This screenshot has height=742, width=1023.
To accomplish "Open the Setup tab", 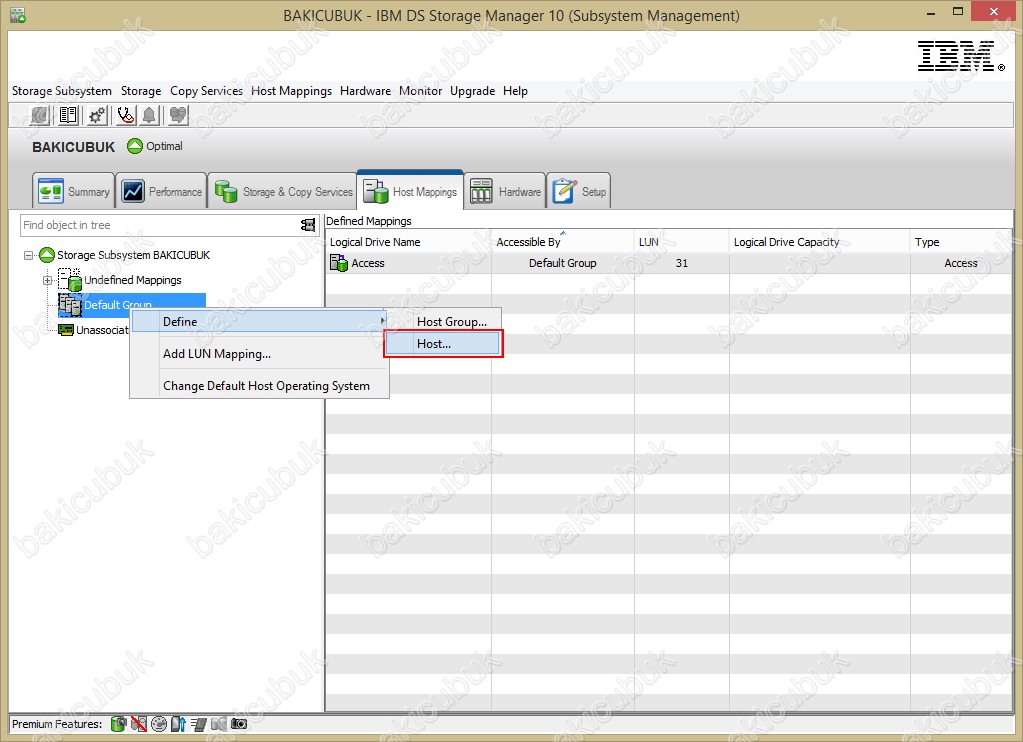I will (579, 191).
